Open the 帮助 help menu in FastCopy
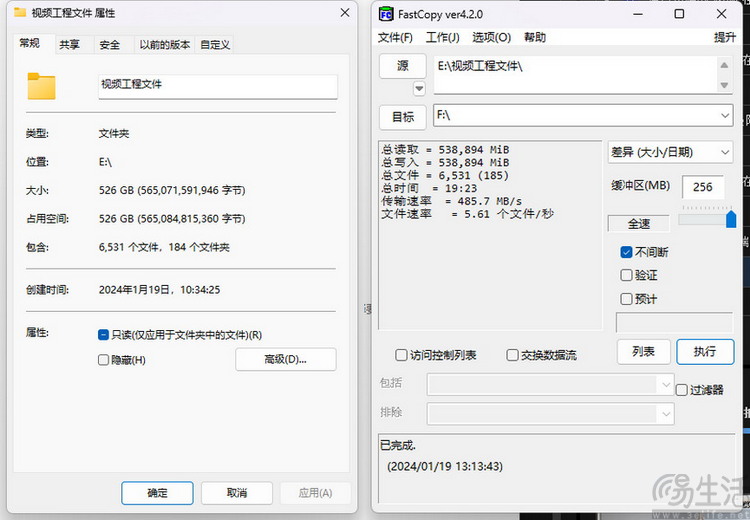The image size is (750, 520). coord(535,37)
